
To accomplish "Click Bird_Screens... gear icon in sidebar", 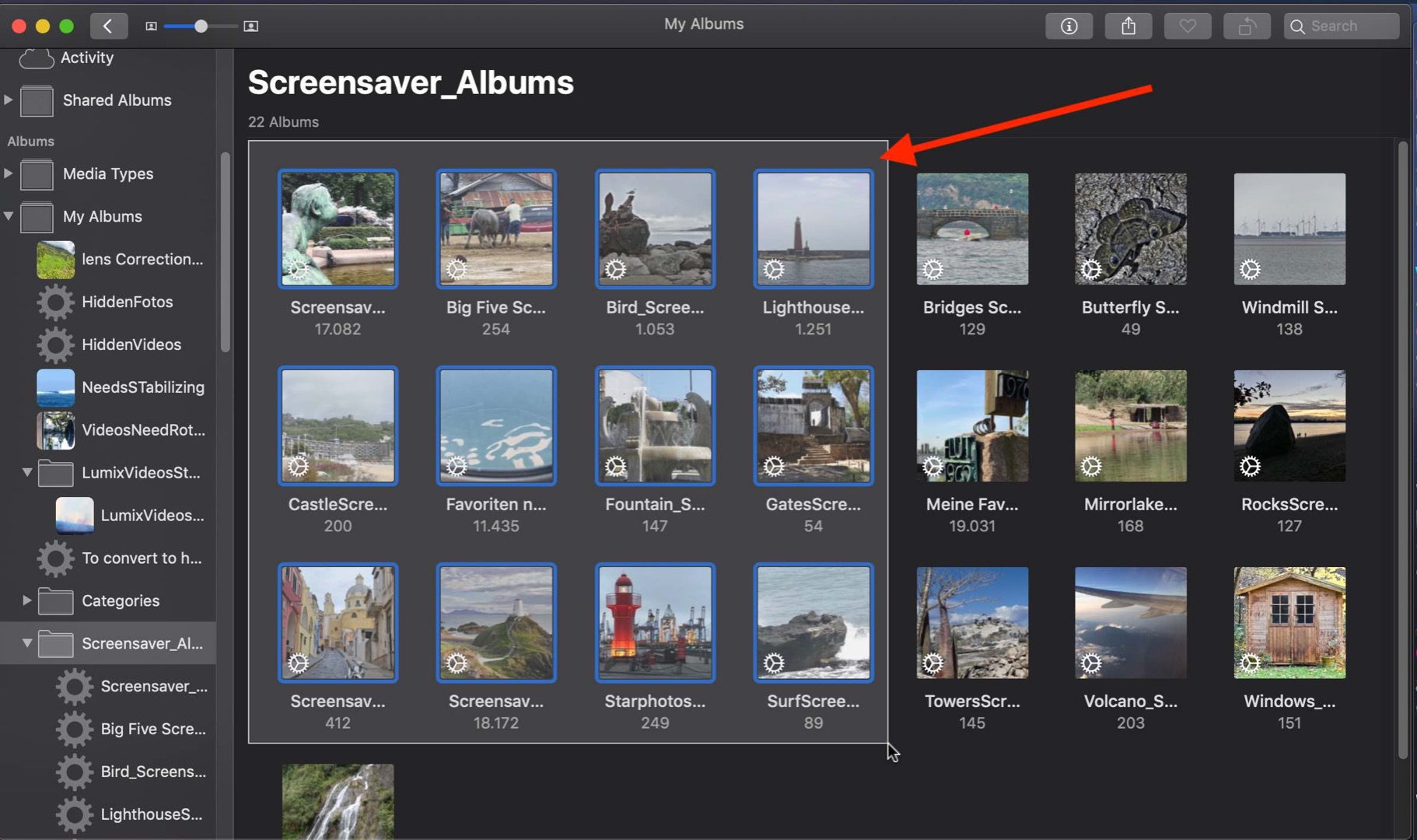I will click(x=75, y=772).
